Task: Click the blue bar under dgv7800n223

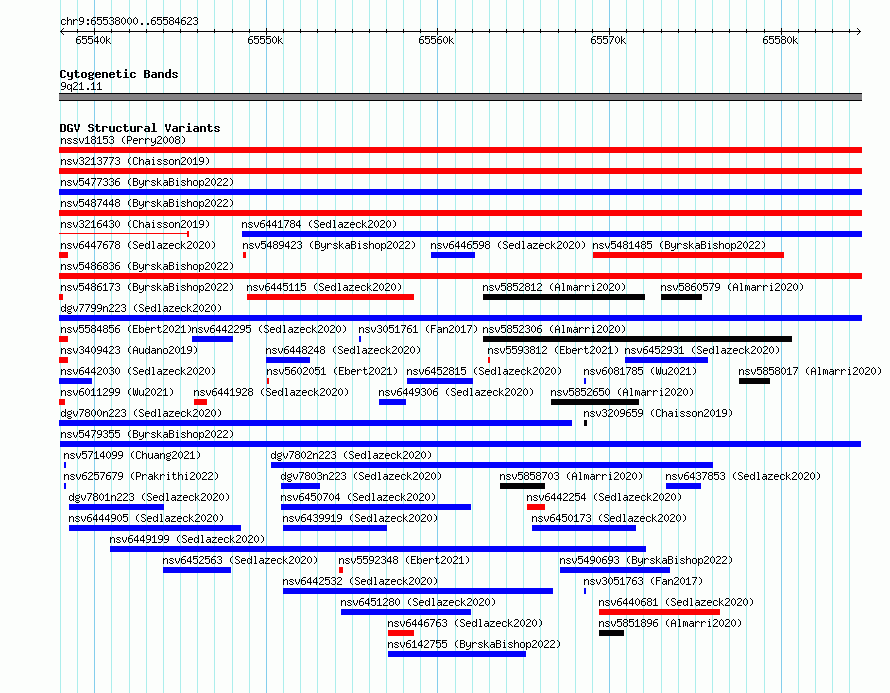Action: [316, 423]
